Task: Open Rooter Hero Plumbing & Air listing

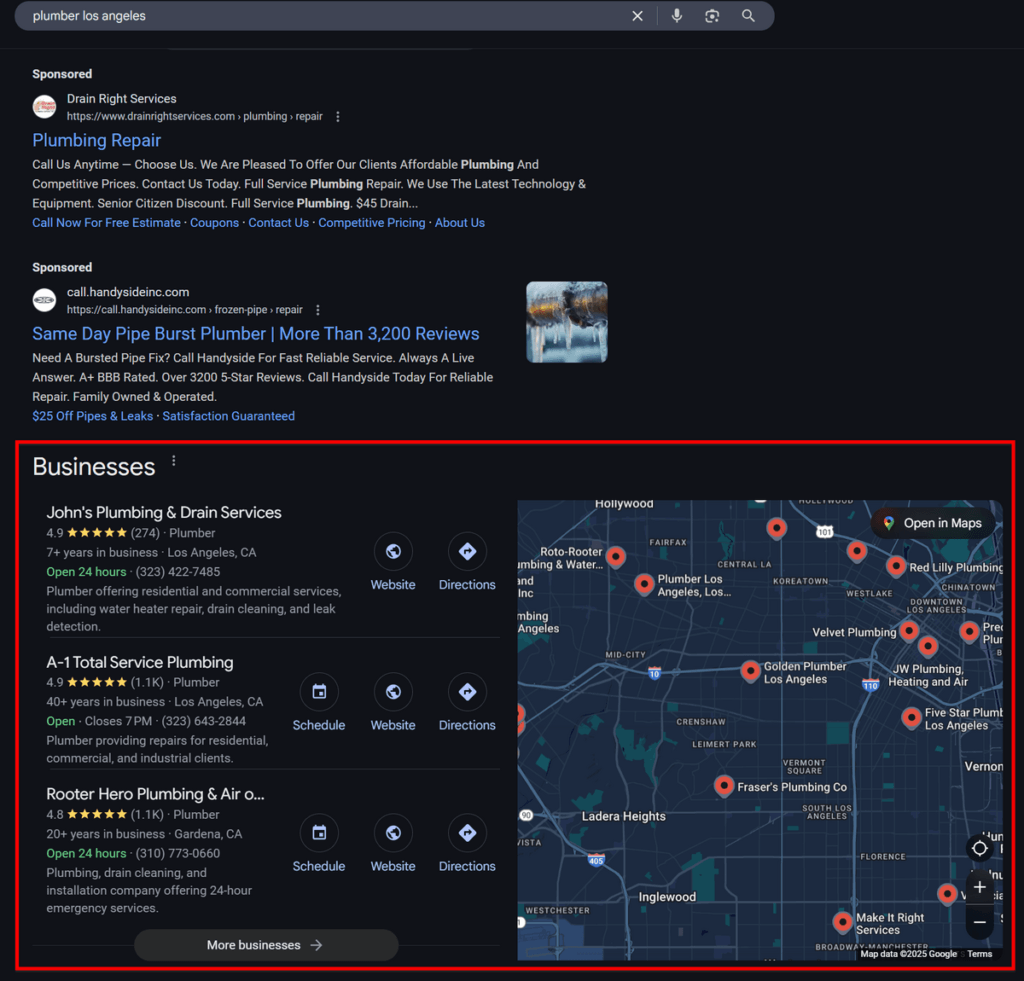Action: click(x=155, y=794)
